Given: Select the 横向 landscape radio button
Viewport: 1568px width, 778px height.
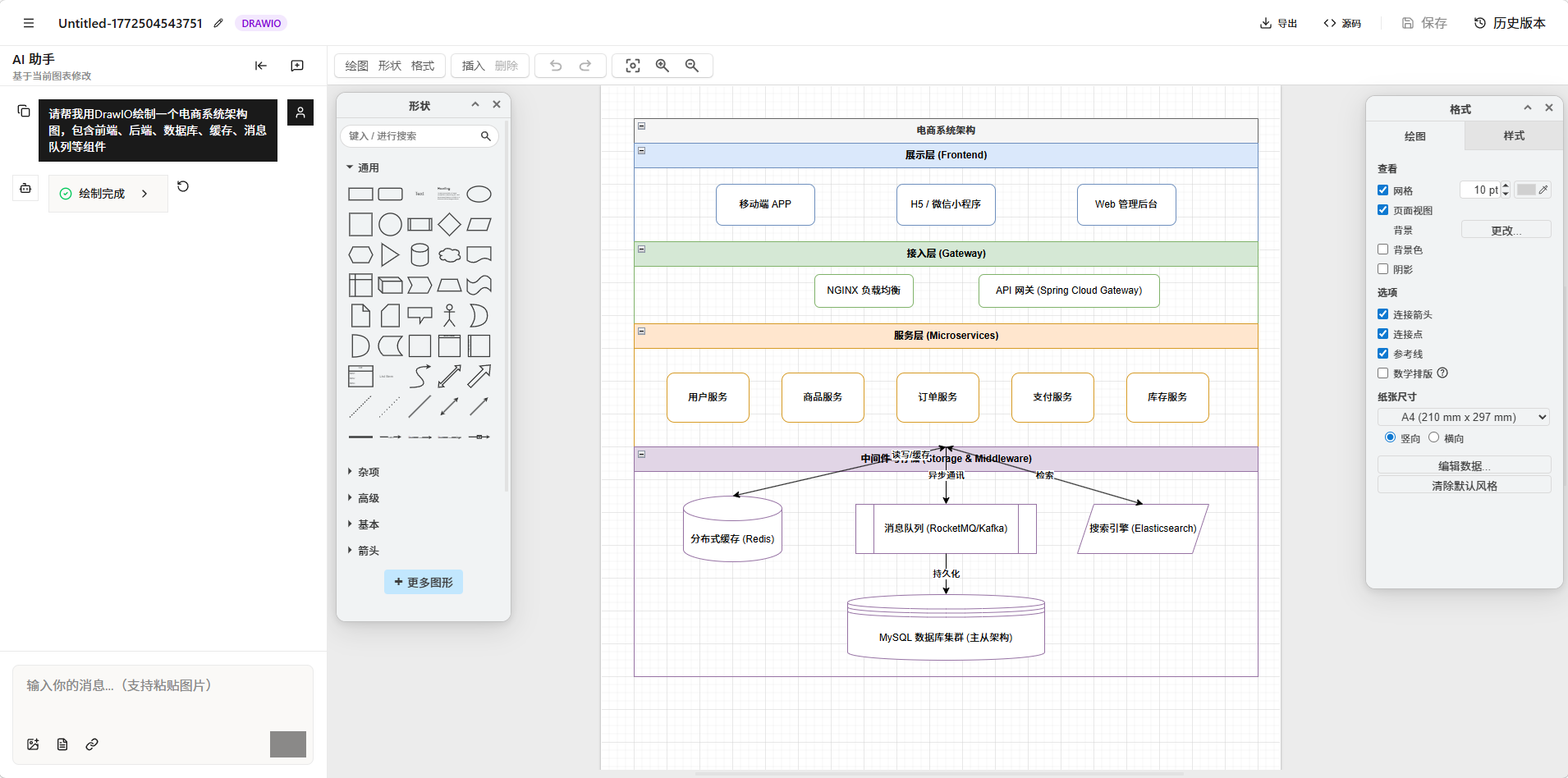Looking at the screenshot, I should tap(1433, 437).
